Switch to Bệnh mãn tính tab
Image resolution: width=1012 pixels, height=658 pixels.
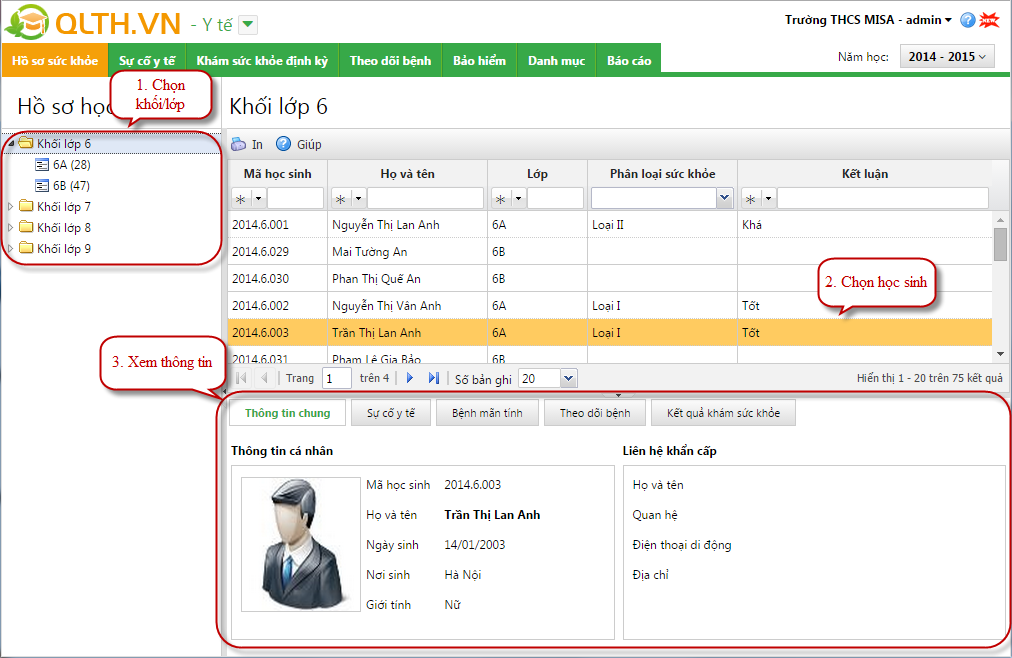(x=487, y=413)
